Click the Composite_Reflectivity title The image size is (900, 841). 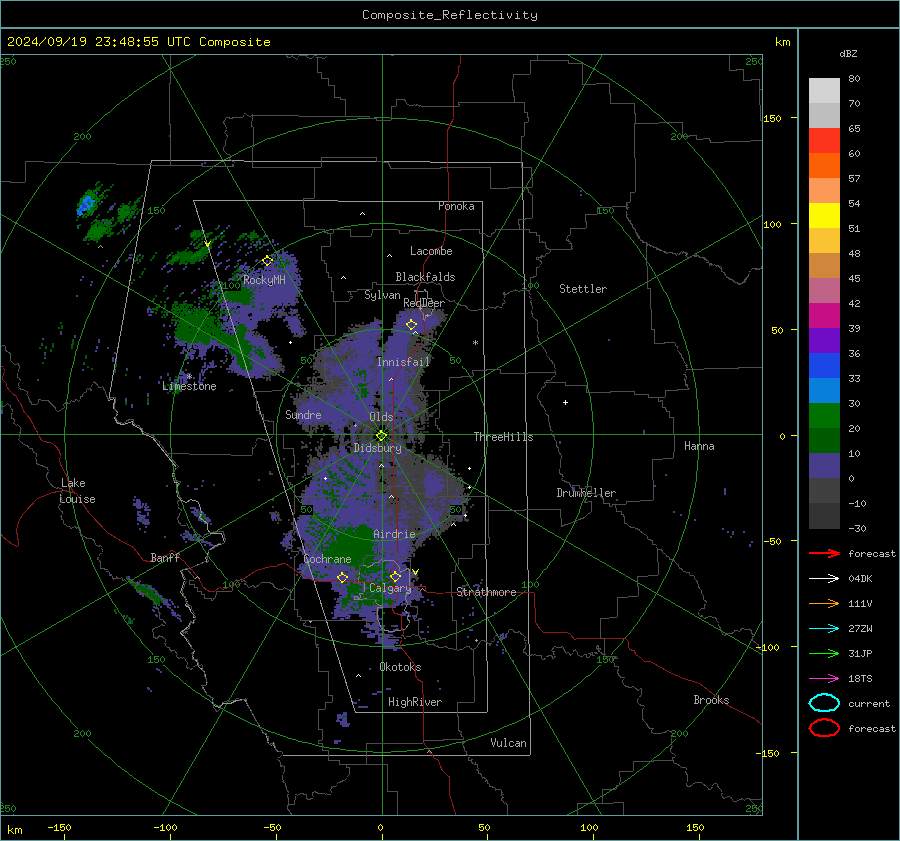[x=450, y=15]
